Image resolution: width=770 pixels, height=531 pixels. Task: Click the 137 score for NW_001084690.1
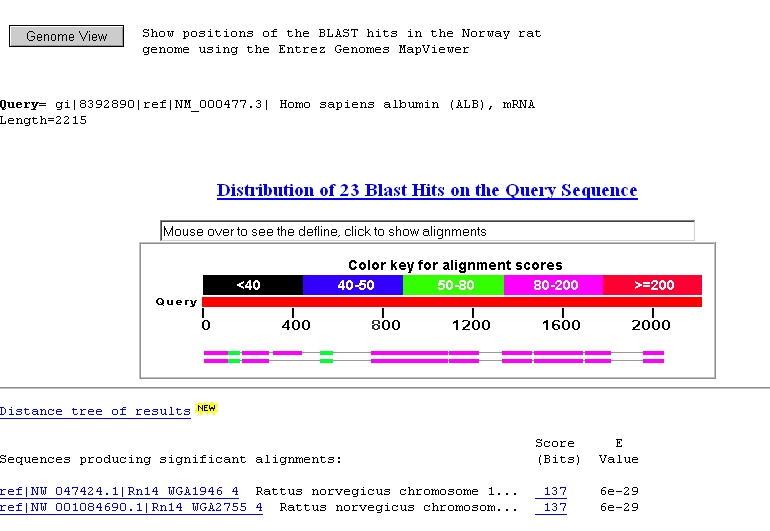tap(551, 507)
